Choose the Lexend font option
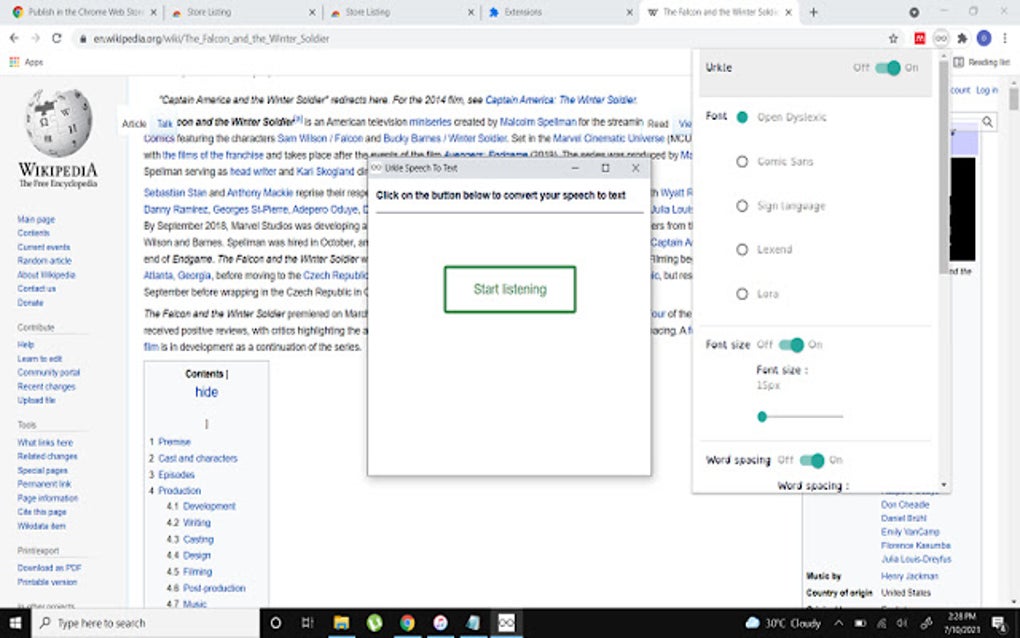1020x638 pixels. click(x=743, y=249)
